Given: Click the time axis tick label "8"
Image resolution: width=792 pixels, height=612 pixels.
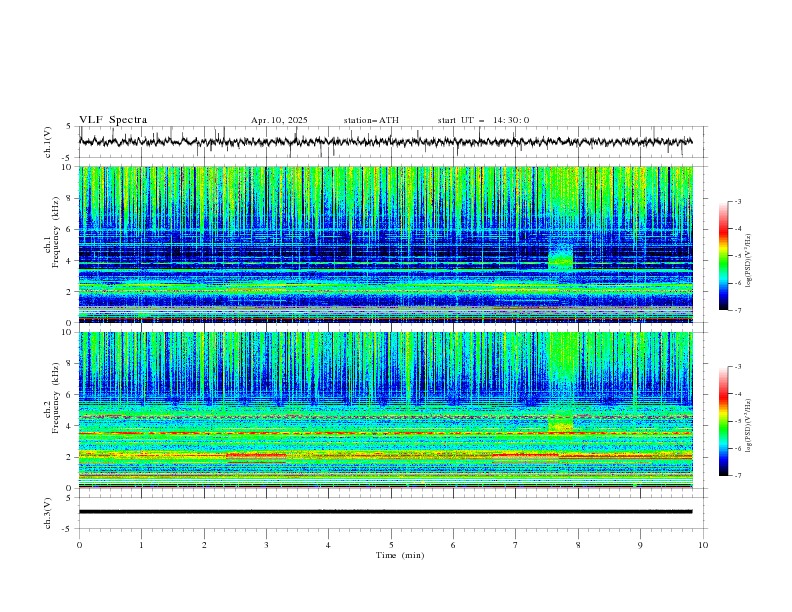Looking at the screenshot, I should click(578, 545).
